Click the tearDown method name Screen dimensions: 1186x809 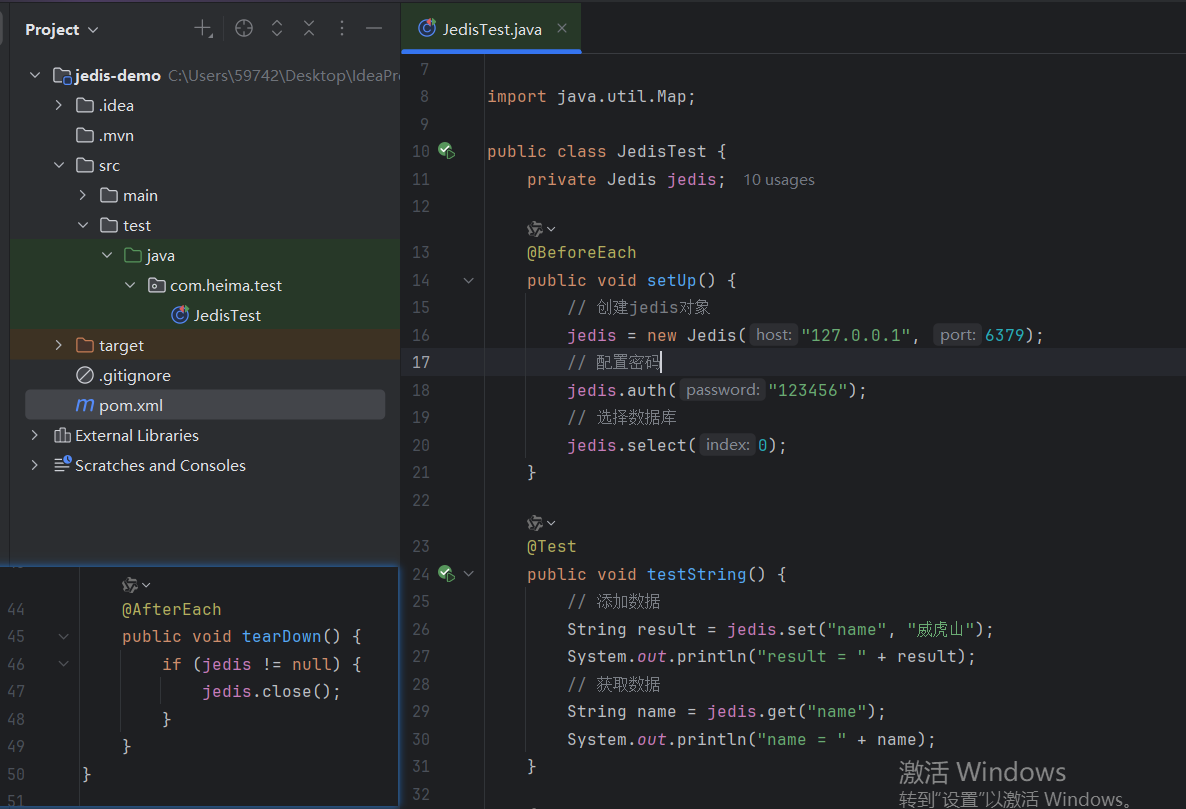point(282,637)
